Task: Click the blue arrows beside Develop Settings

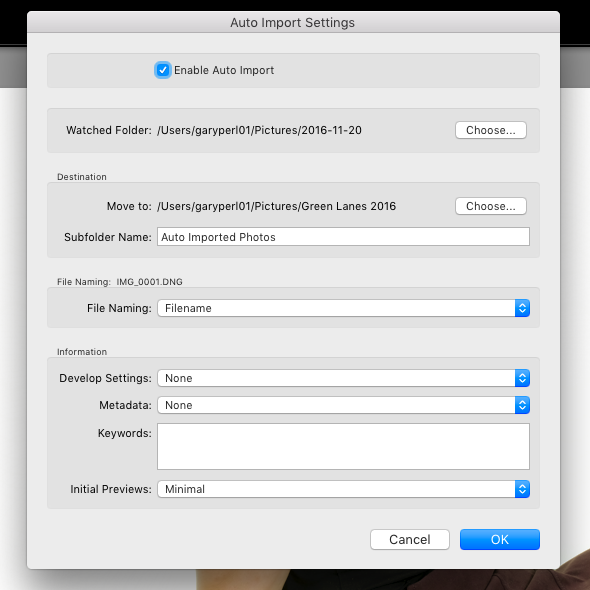Action: click(522, 378)
